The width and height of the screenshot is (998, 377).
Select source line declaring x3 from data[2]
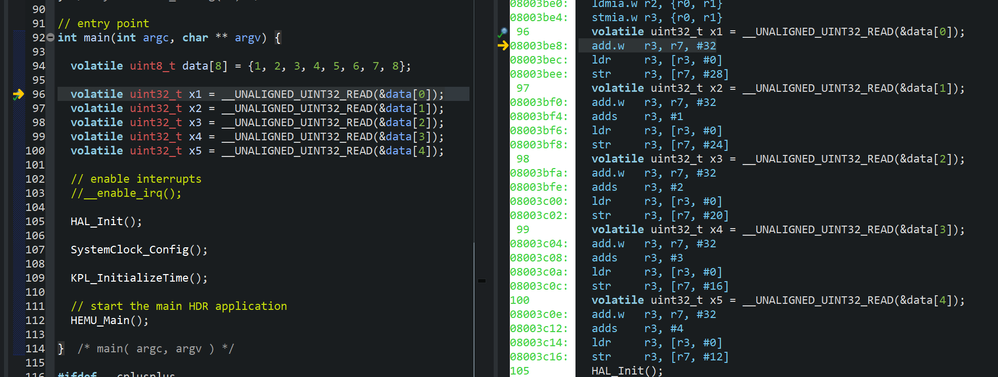pyautogui.click(x=257, y=122)
